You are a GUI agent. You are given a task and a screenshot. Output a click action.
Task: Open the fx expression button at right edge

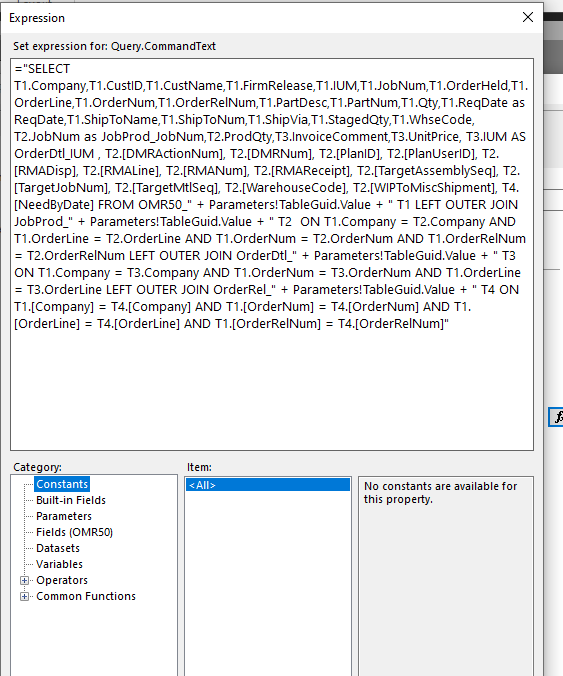(557, 417)
